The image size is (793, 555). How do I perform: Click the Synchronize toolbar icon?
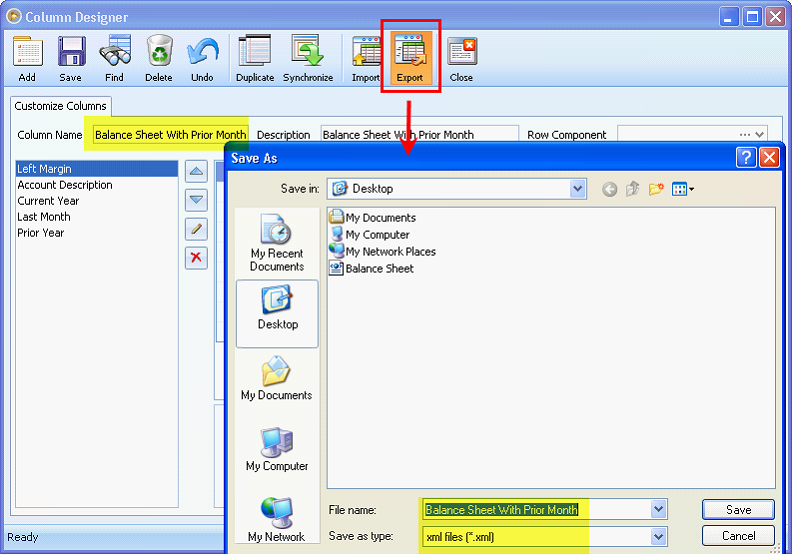(x=308, y=58)
